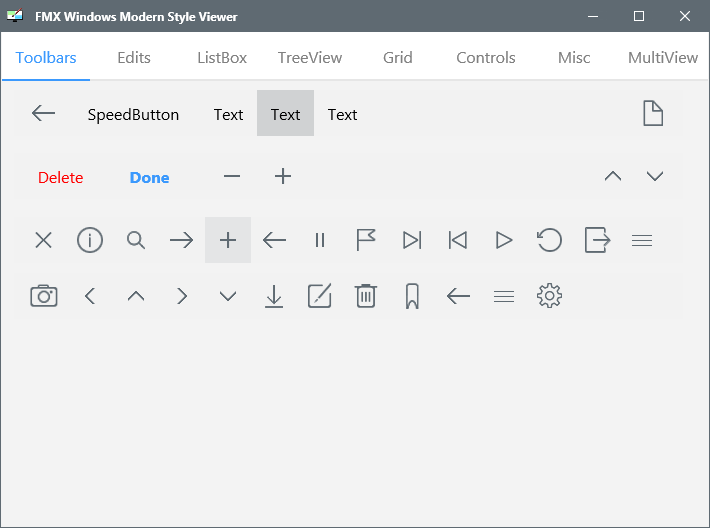Click the trash can icon

366,297
